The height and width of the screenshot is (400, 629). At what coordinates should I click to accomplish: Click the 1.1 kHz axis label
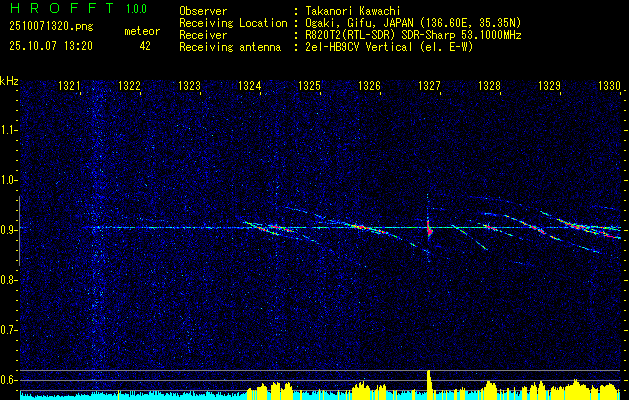click(8, 130)
